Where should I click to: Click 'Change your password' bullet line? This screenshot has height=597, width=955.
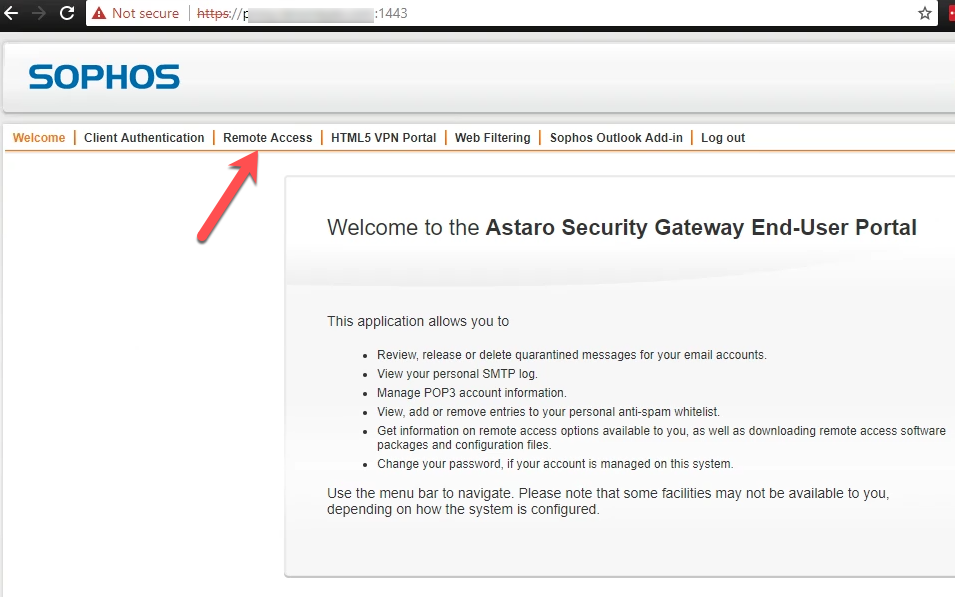(x=555, y=464)
